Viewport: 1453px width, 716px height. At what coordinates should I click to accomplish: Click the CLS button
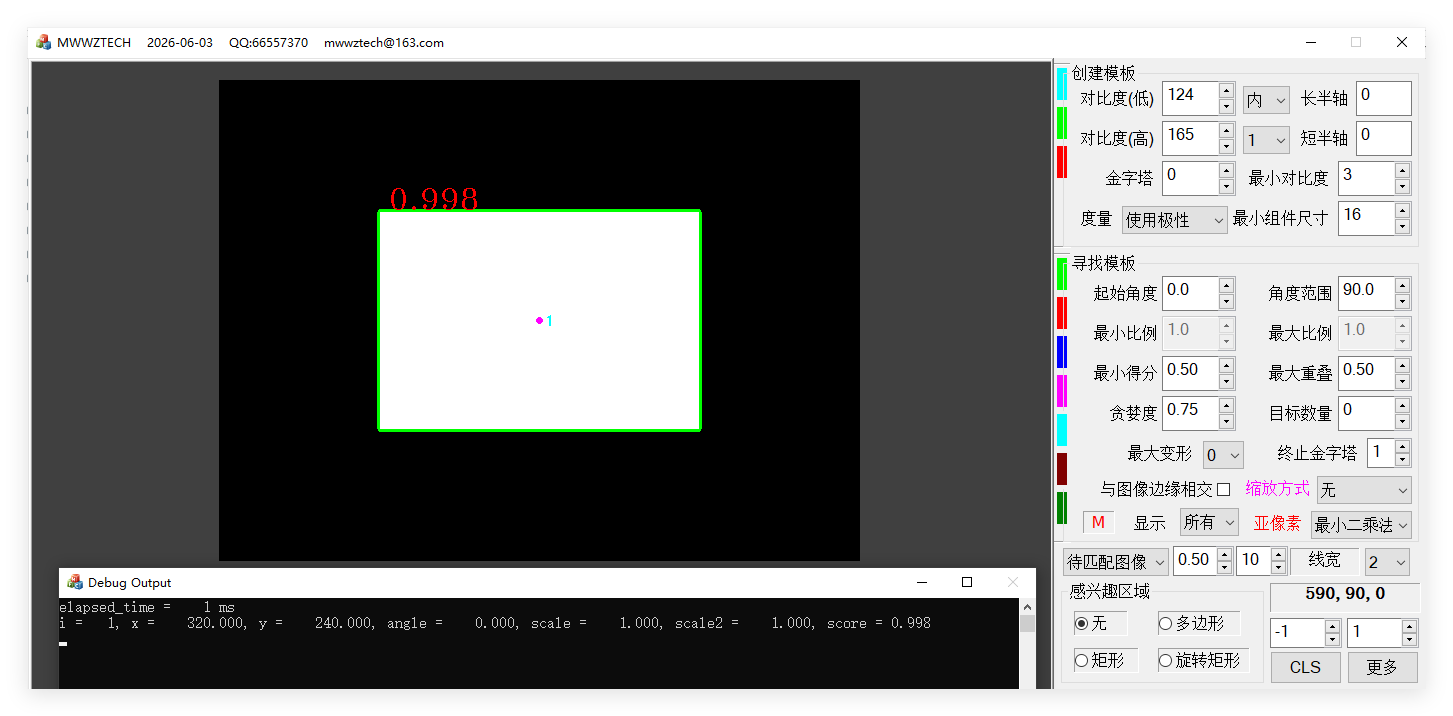click(1305, 667)
